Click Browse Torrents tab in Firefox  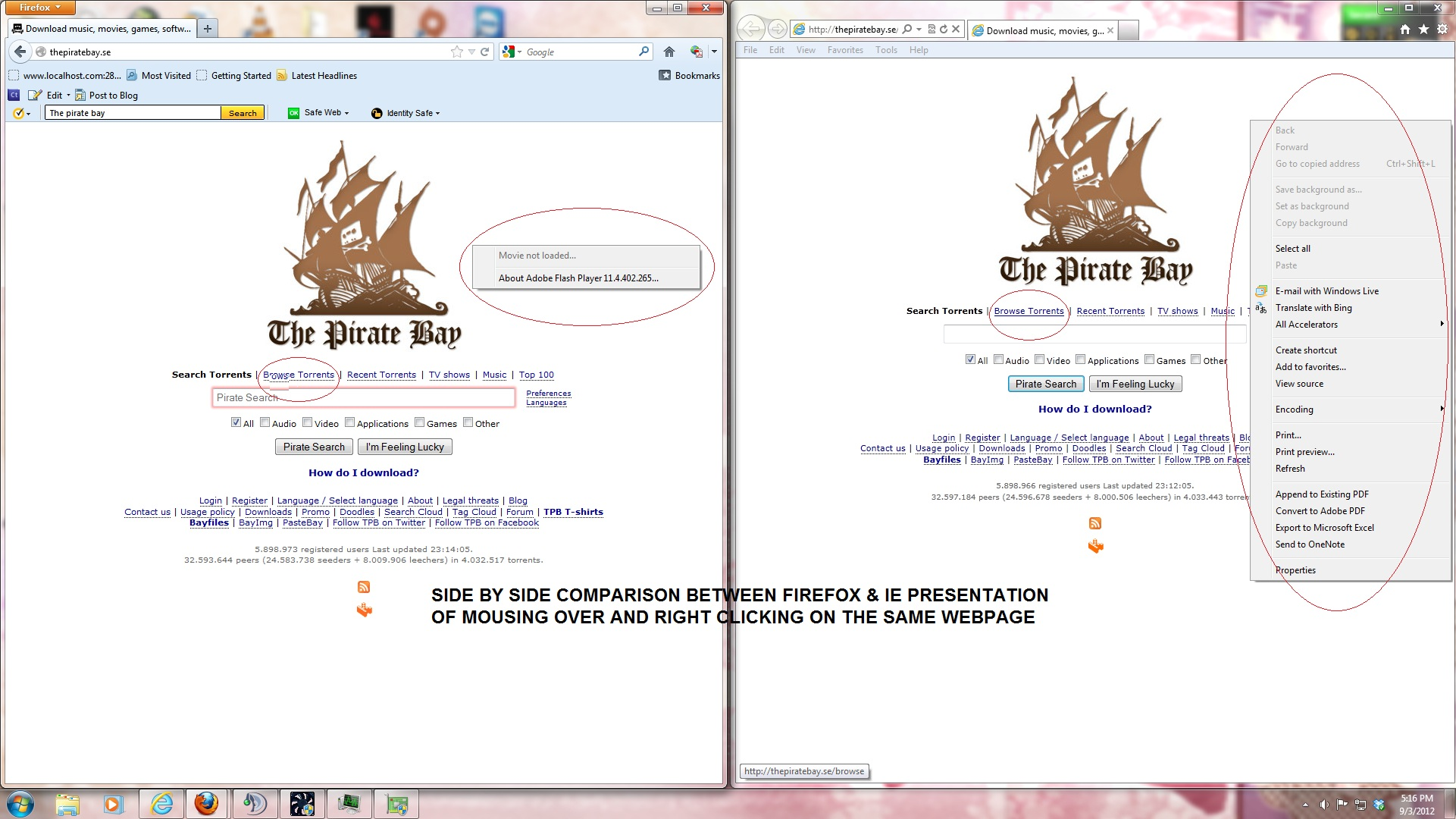(298, 374)
